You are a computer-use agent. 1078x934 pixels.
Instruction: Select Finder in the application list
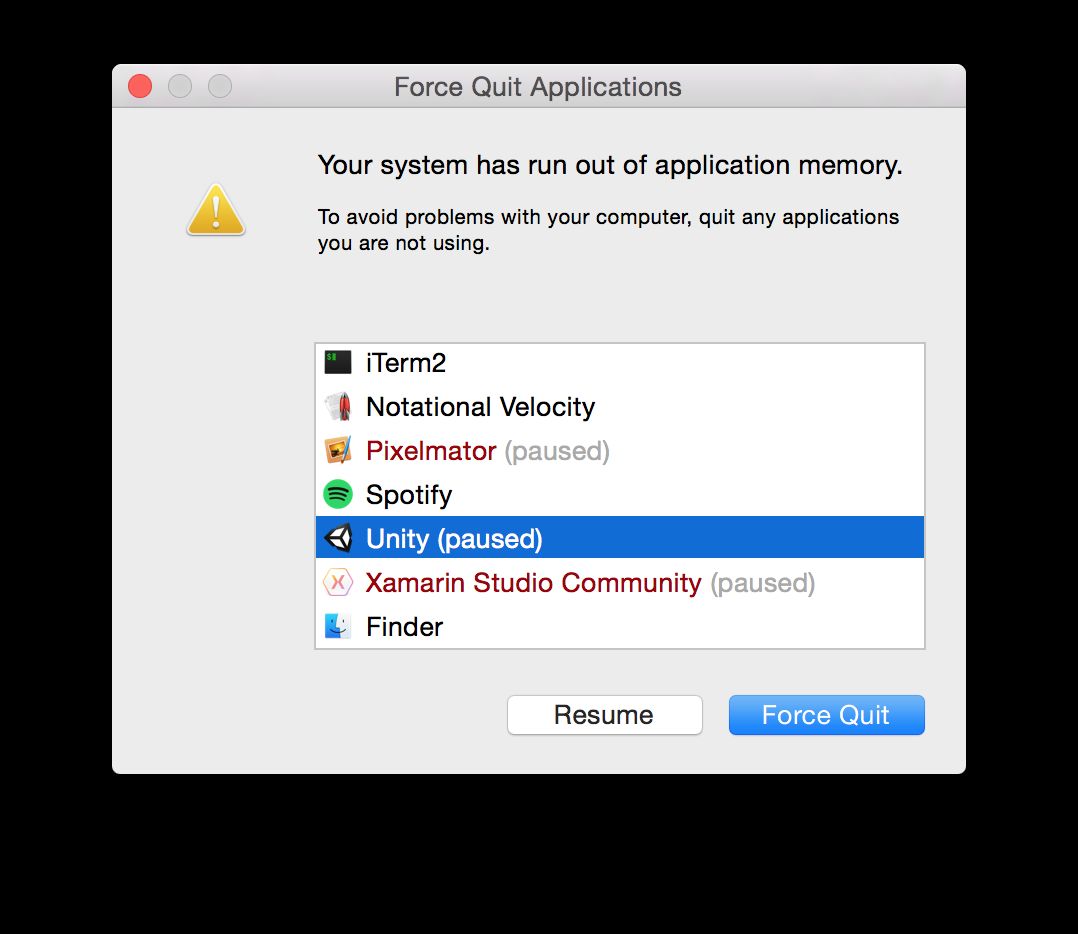point(620,626)
